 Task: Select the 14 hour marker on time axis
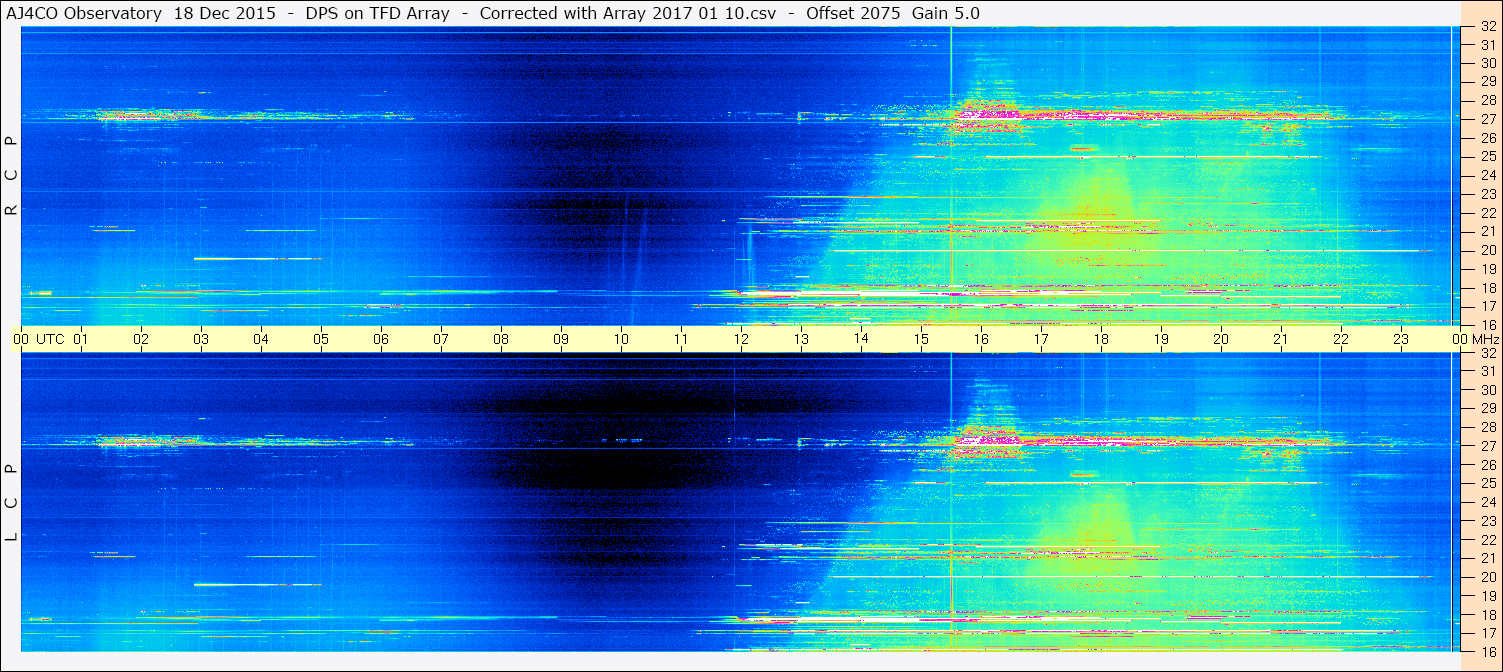pyautogui.click(x=861, y=339)
